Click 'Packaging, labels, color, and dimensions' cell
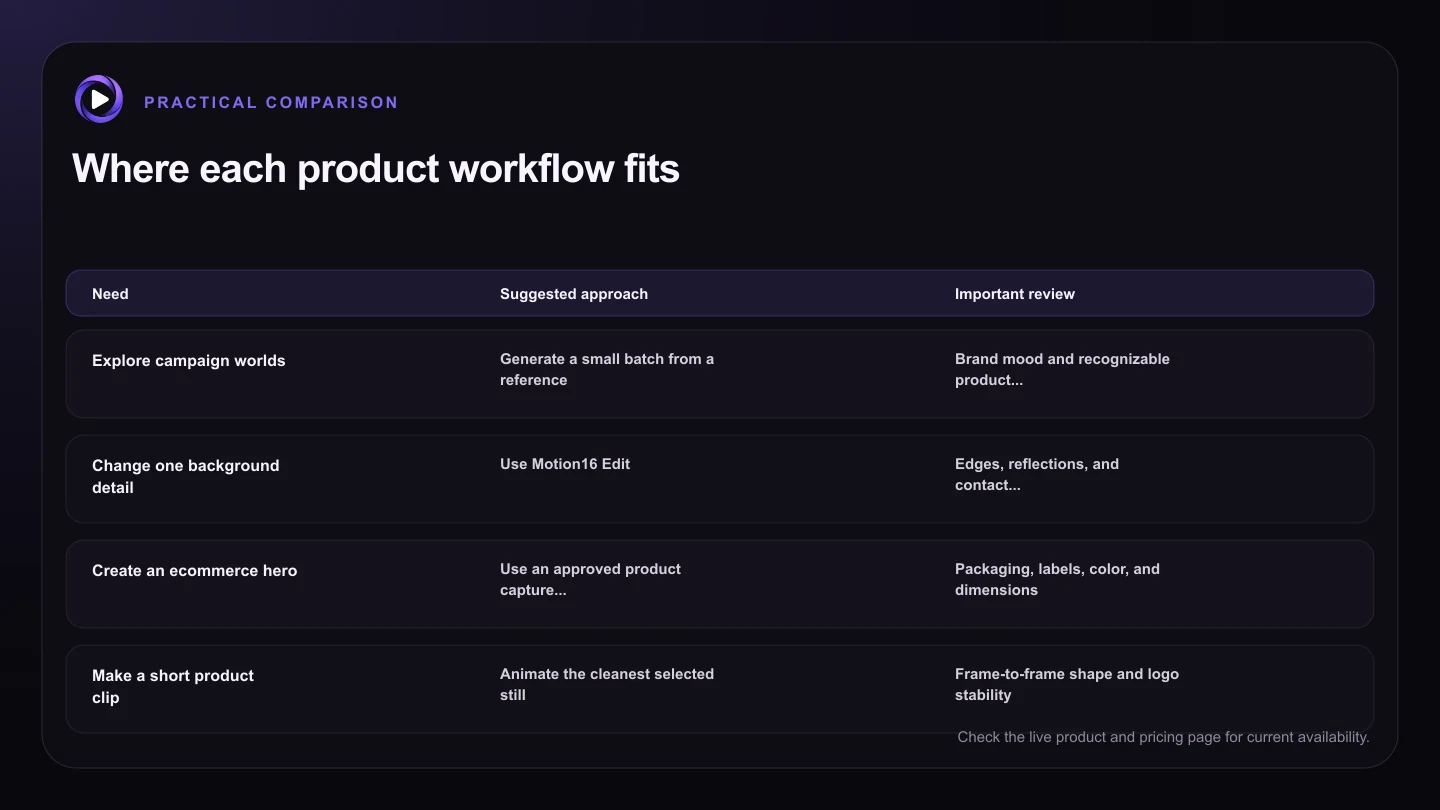This screenshot has width=1440, height=810. click(1057, 579)
